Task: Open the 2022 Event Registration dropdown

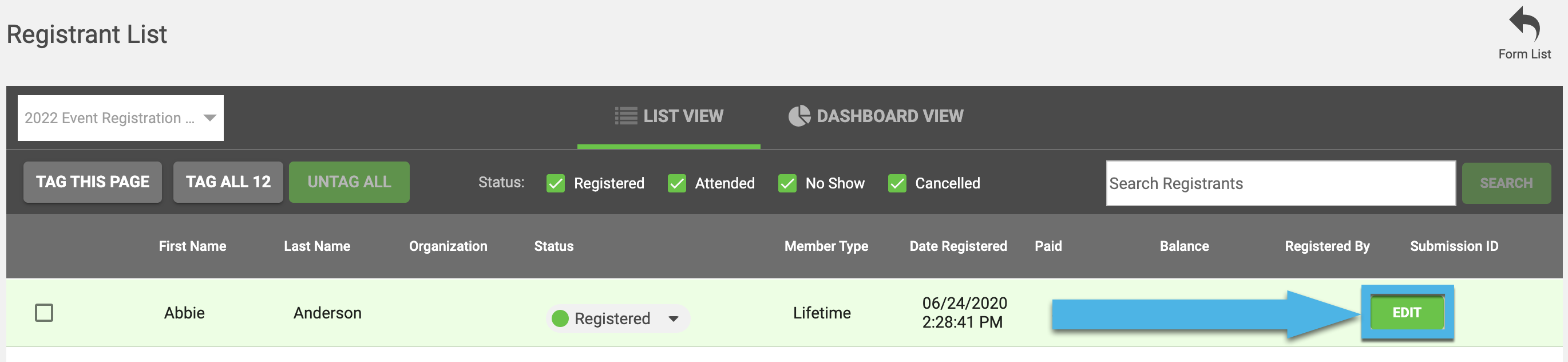Action: click(x=121, y=117)
